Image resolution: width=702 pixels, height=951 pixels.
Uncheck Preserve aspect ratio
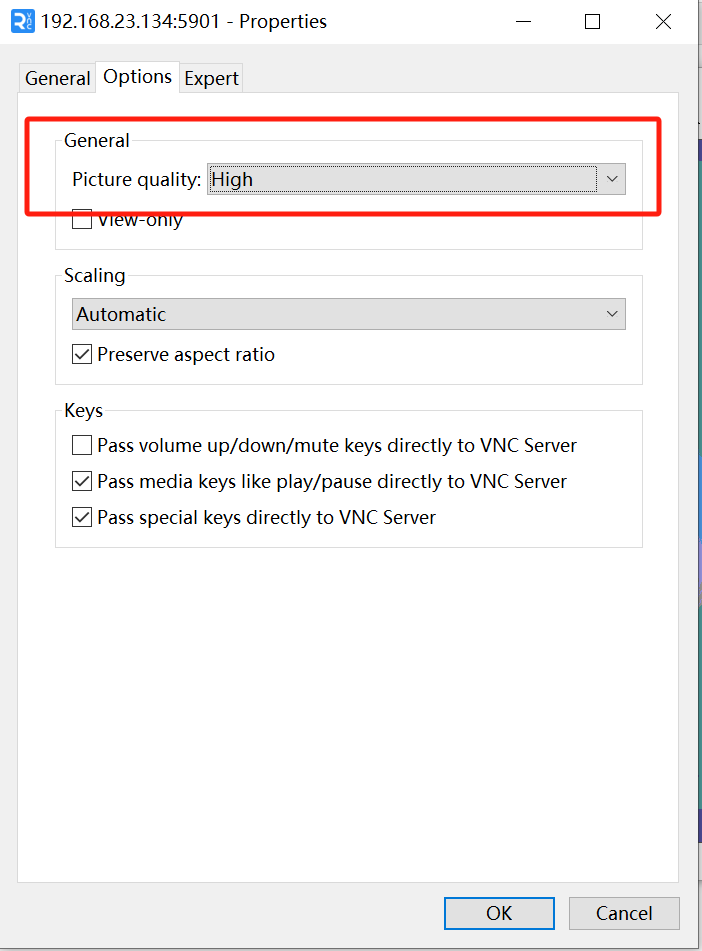point(82,354)
